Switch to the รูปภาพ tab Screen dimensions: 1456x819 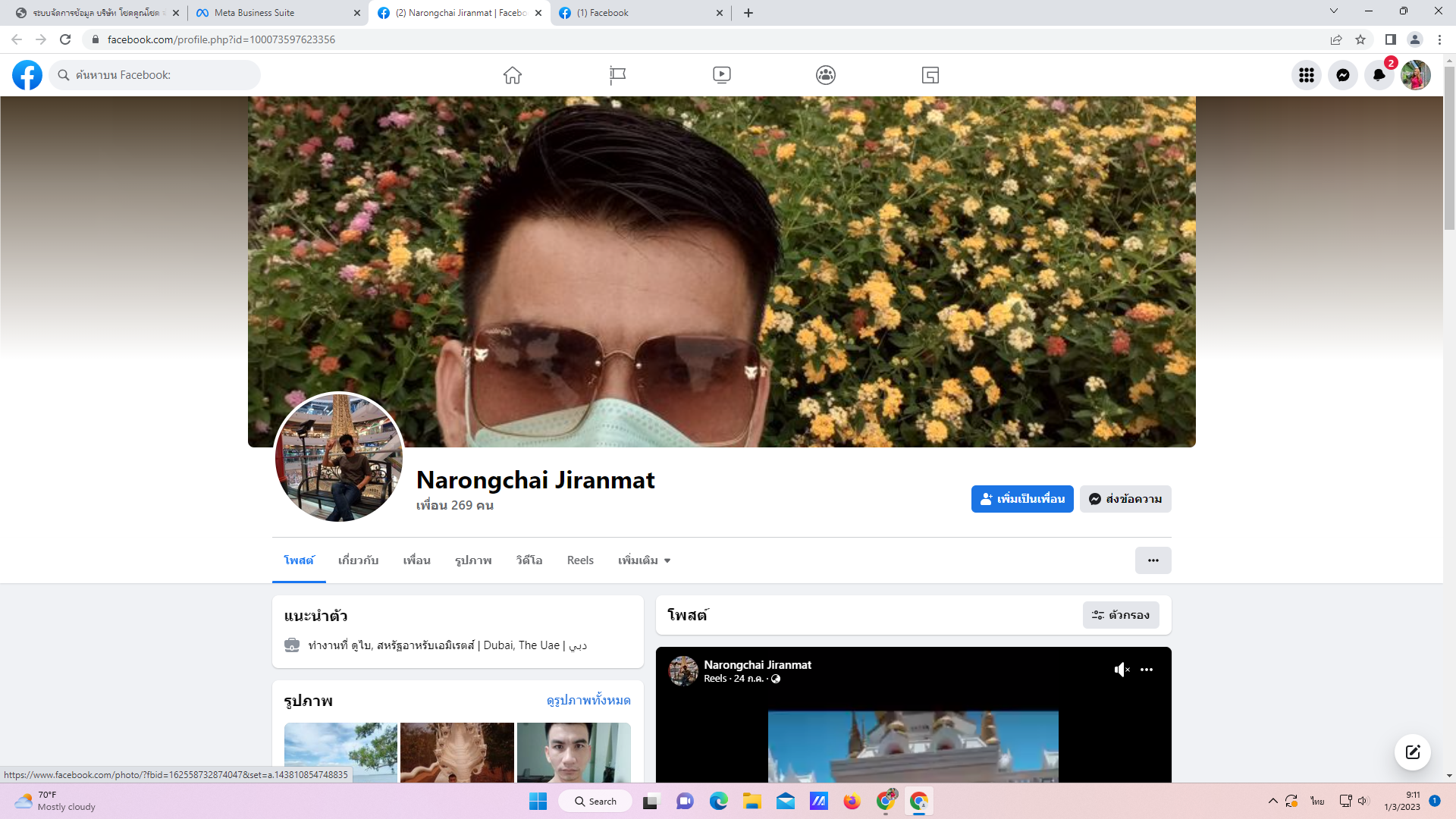(x=473, y=560)
